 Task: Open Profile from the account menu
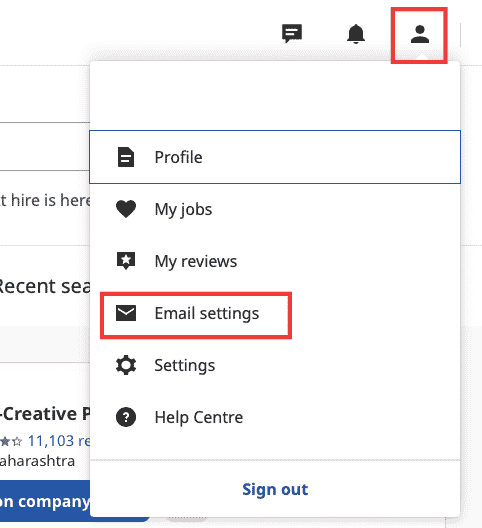275,157
